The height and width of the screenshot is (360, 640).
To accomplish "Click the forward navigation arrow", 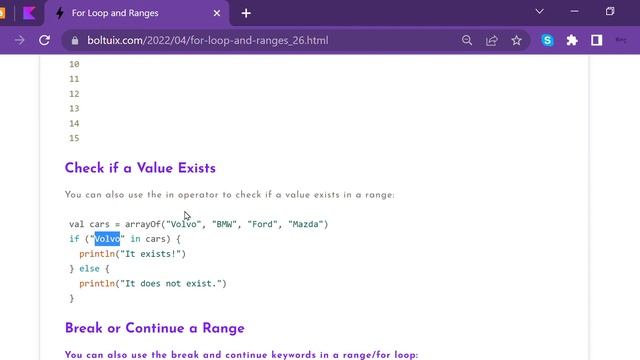I will click(x=19, y=40).
